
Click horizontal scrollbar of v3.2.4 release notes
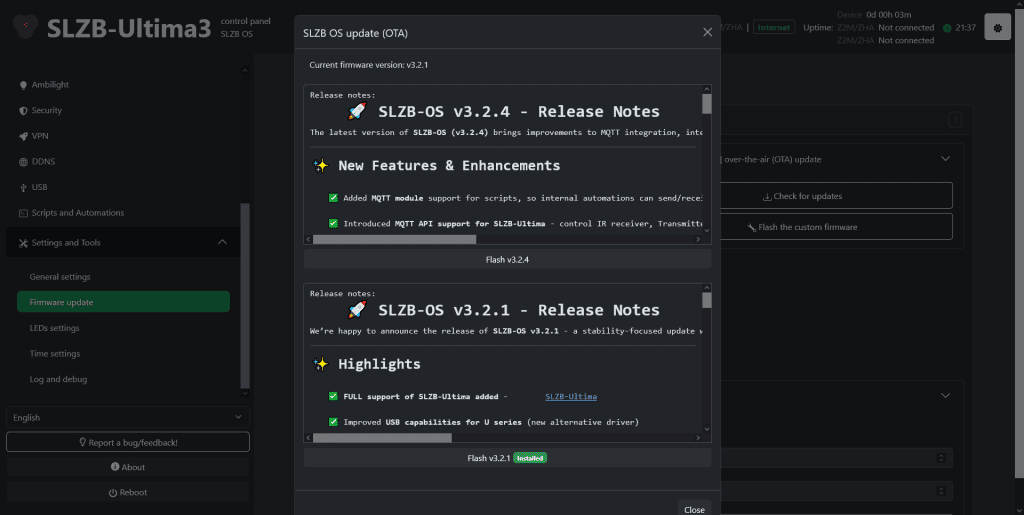395,240
